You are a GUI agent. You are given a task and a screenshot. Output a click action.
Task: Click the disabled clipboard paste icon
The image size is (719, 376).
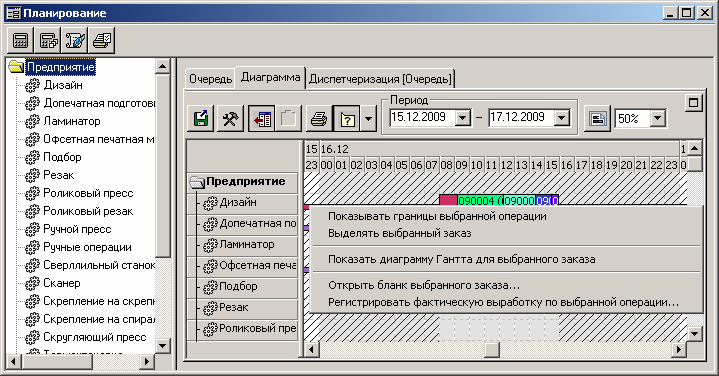(288, 119)
